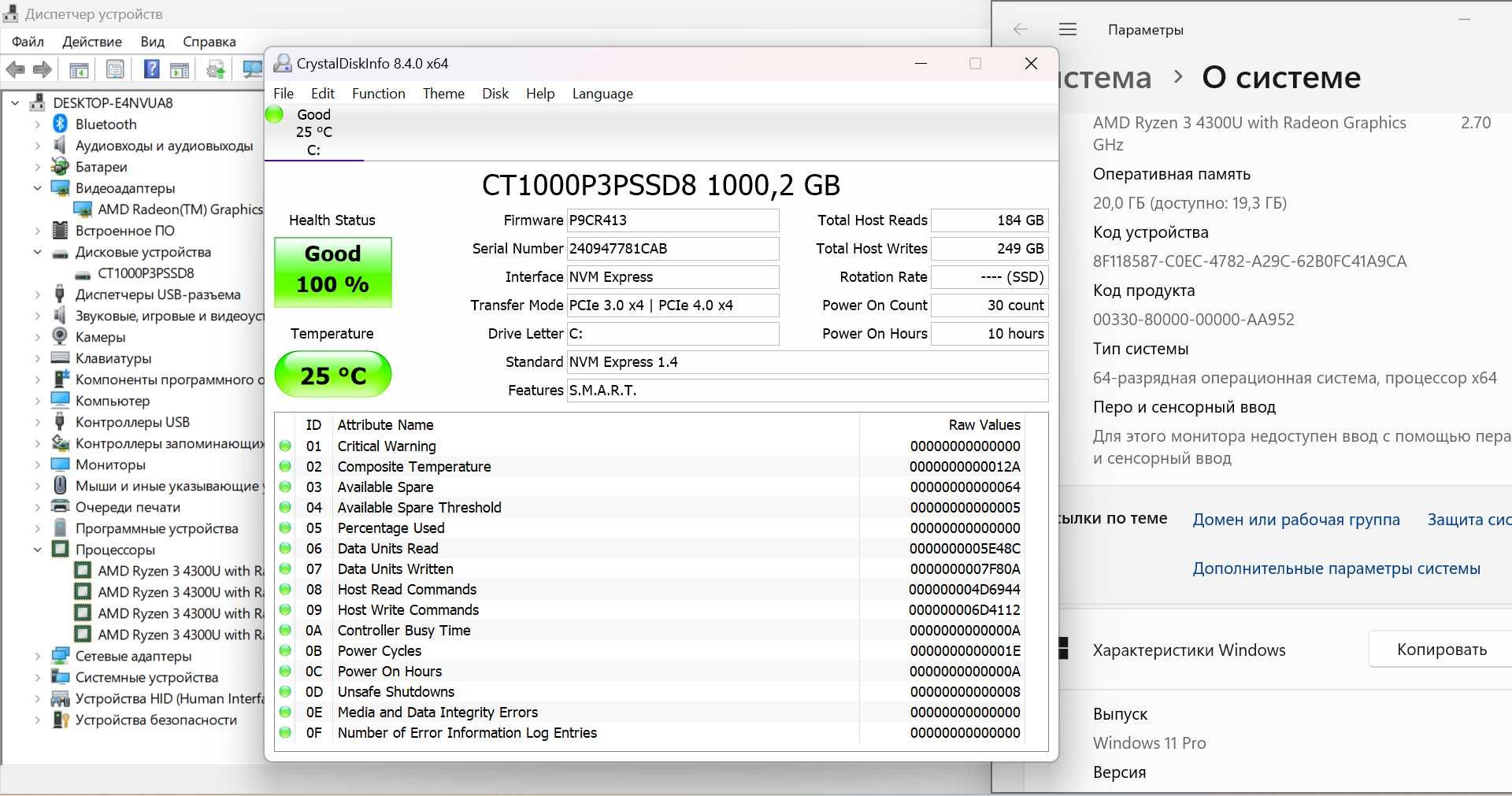Click the Back arrow in Device Manager toolbar
Screen dimensions: 1512x796
click(15, 69)
